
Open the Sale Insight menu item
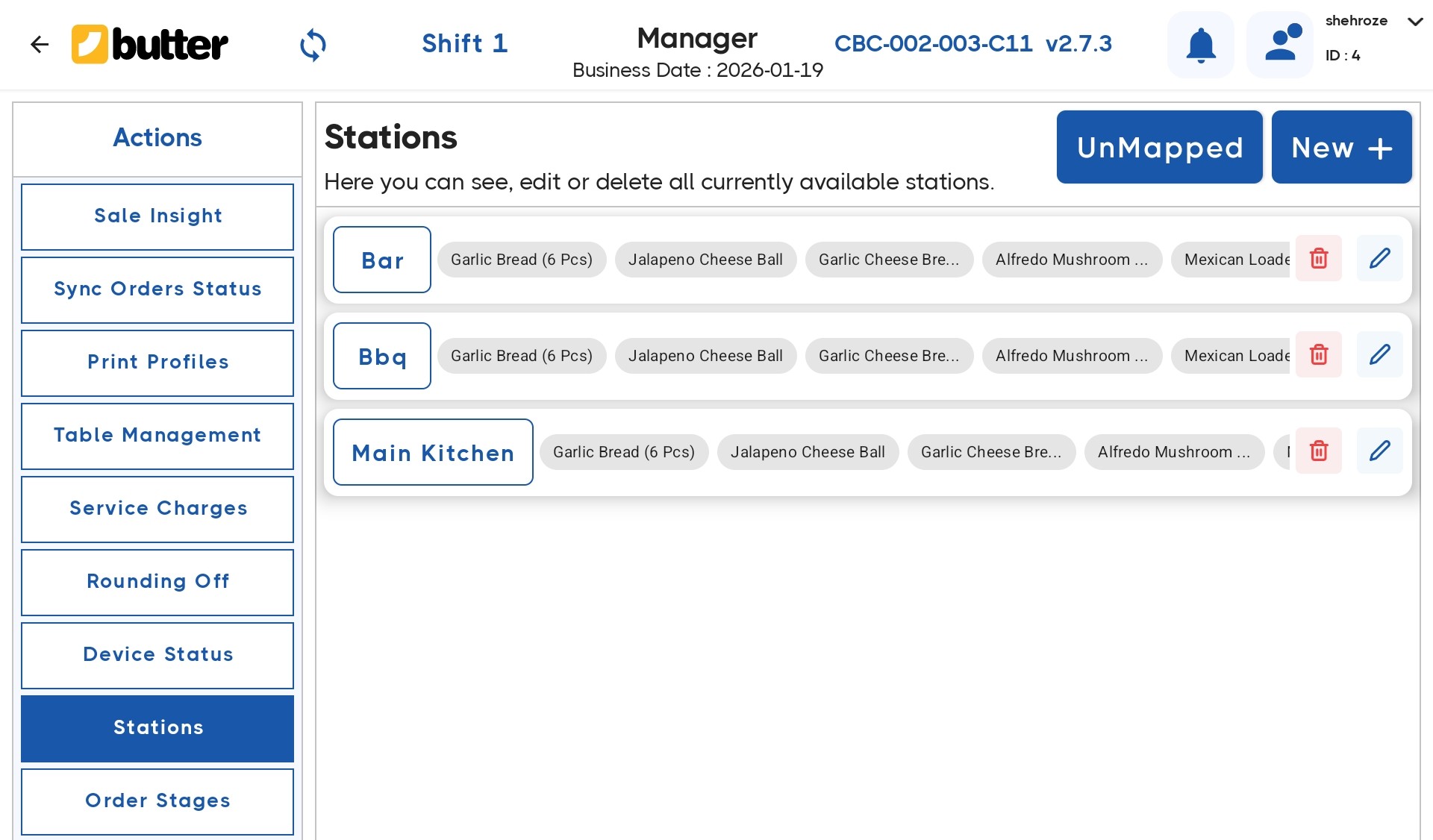[x=157, y=216]
